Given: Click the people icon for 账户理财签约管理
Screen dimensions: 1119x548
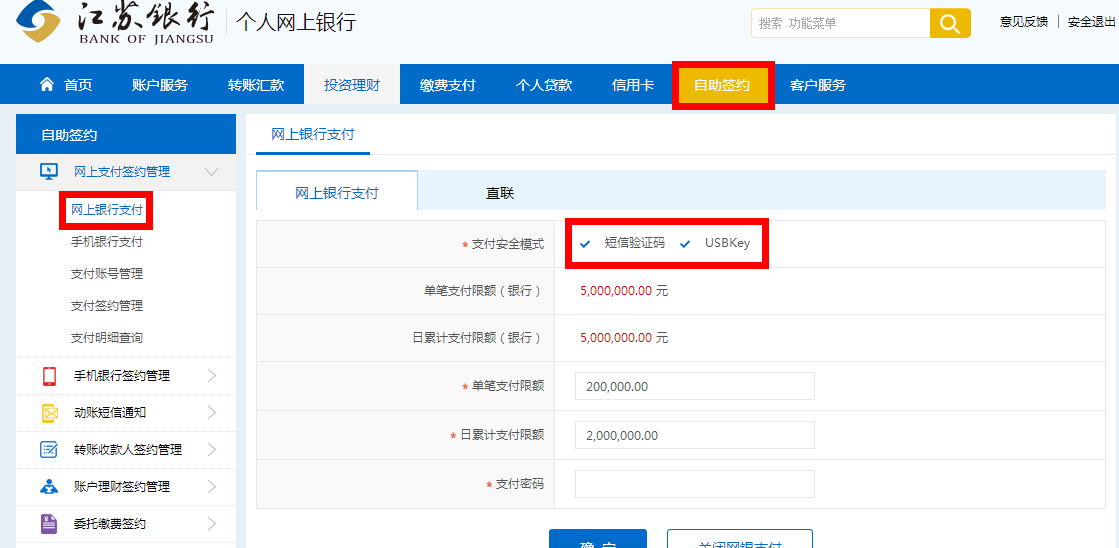Looking at the screenshot, I should 49,487.
